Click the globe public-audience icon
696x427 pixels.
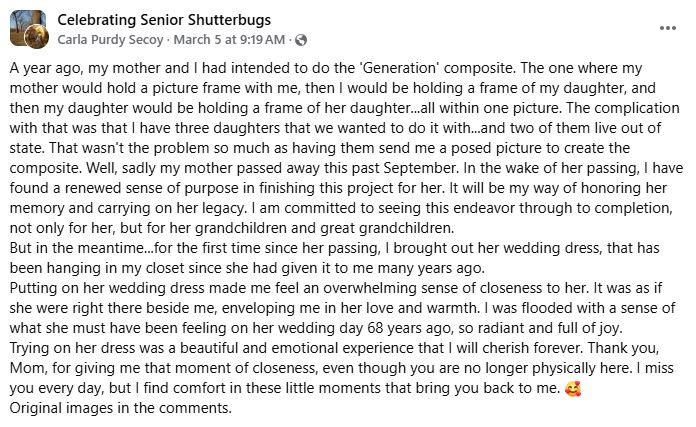pos(301,40)
